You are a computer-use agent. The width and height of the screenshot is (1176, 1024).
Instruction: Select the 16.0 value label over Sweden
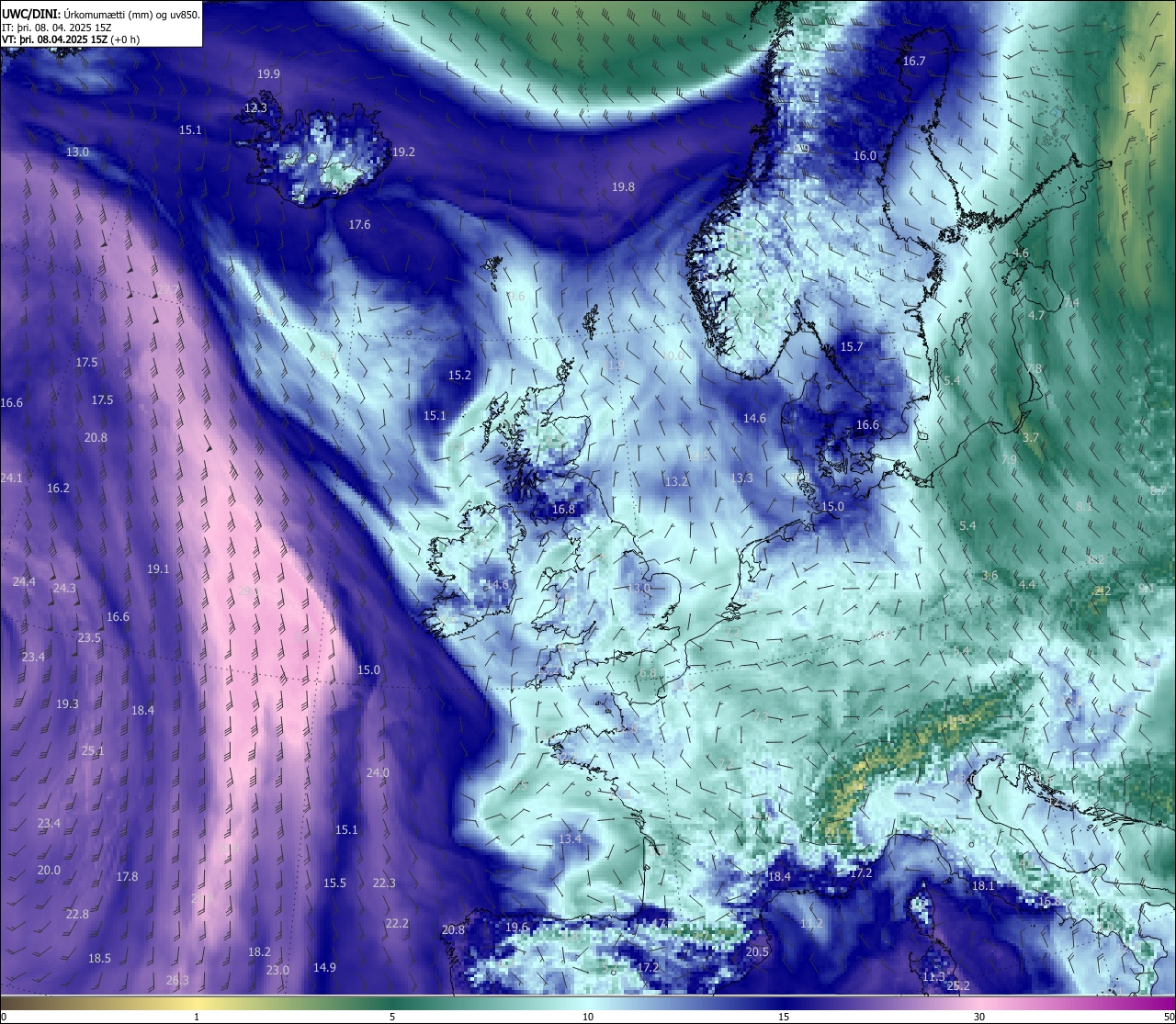tap(865, 156)
